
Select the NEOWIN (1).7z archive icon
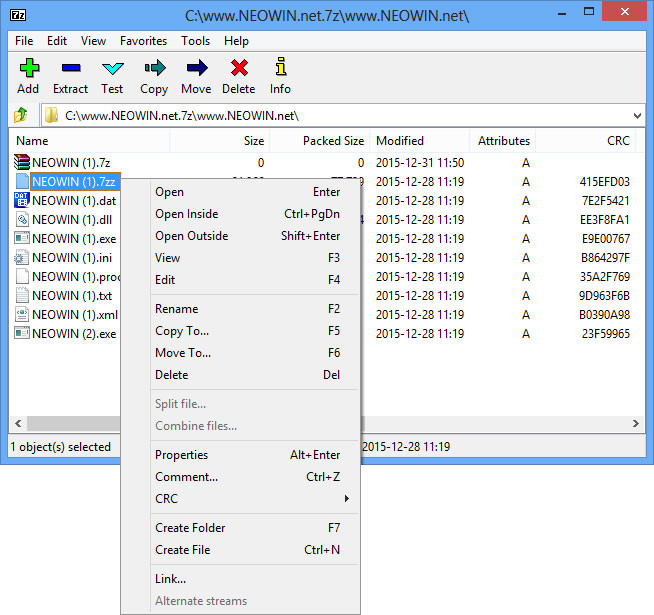click(22, 162)
